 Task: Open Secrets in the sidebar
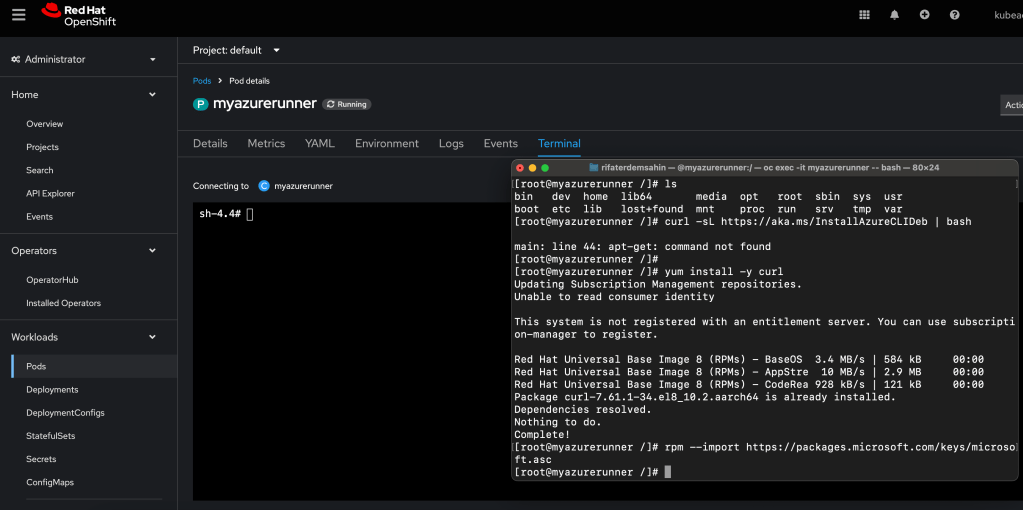(x=41, y=459)
